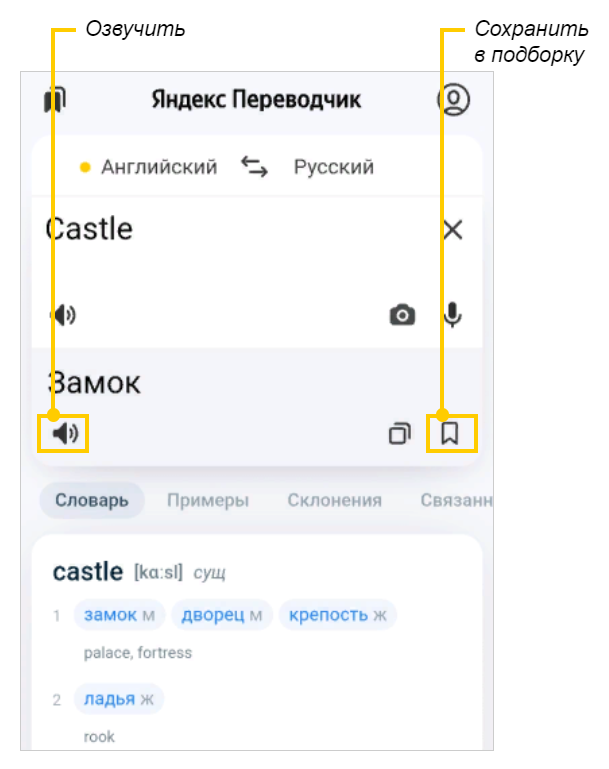Switch to the Примеры tab

[208, 500]
